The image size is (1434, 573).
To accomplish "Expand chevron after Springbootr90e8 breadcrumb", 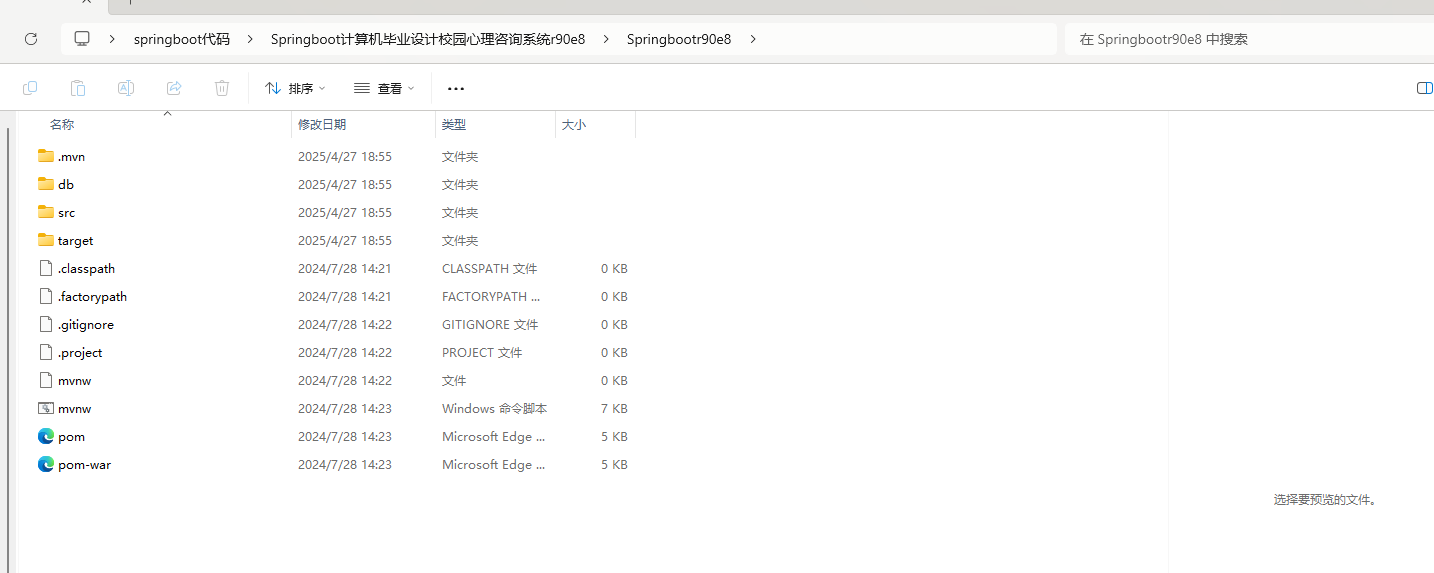I will pos(752,39).
